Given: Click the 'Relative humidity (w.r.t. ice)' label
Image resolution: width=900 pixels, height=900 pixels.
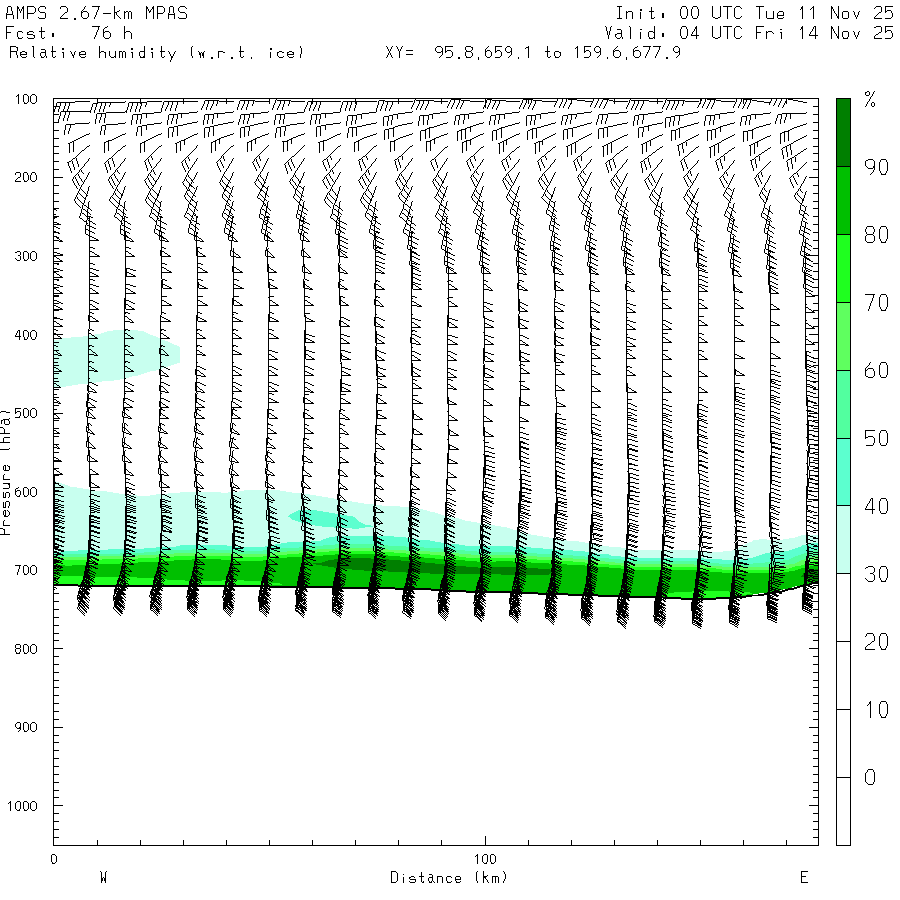Looking at the screenshot, I should [x=156, y=53].
